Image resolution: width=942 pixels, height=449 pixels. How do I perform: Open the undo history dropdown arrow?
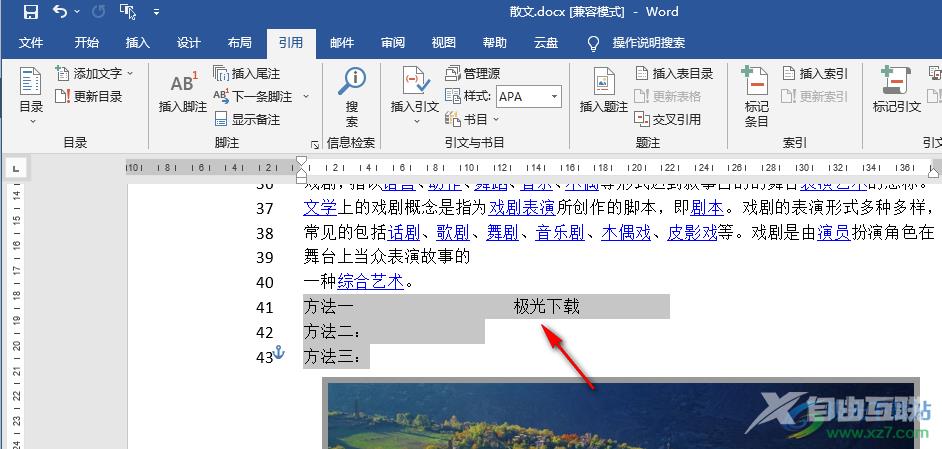tap(77, 11)
